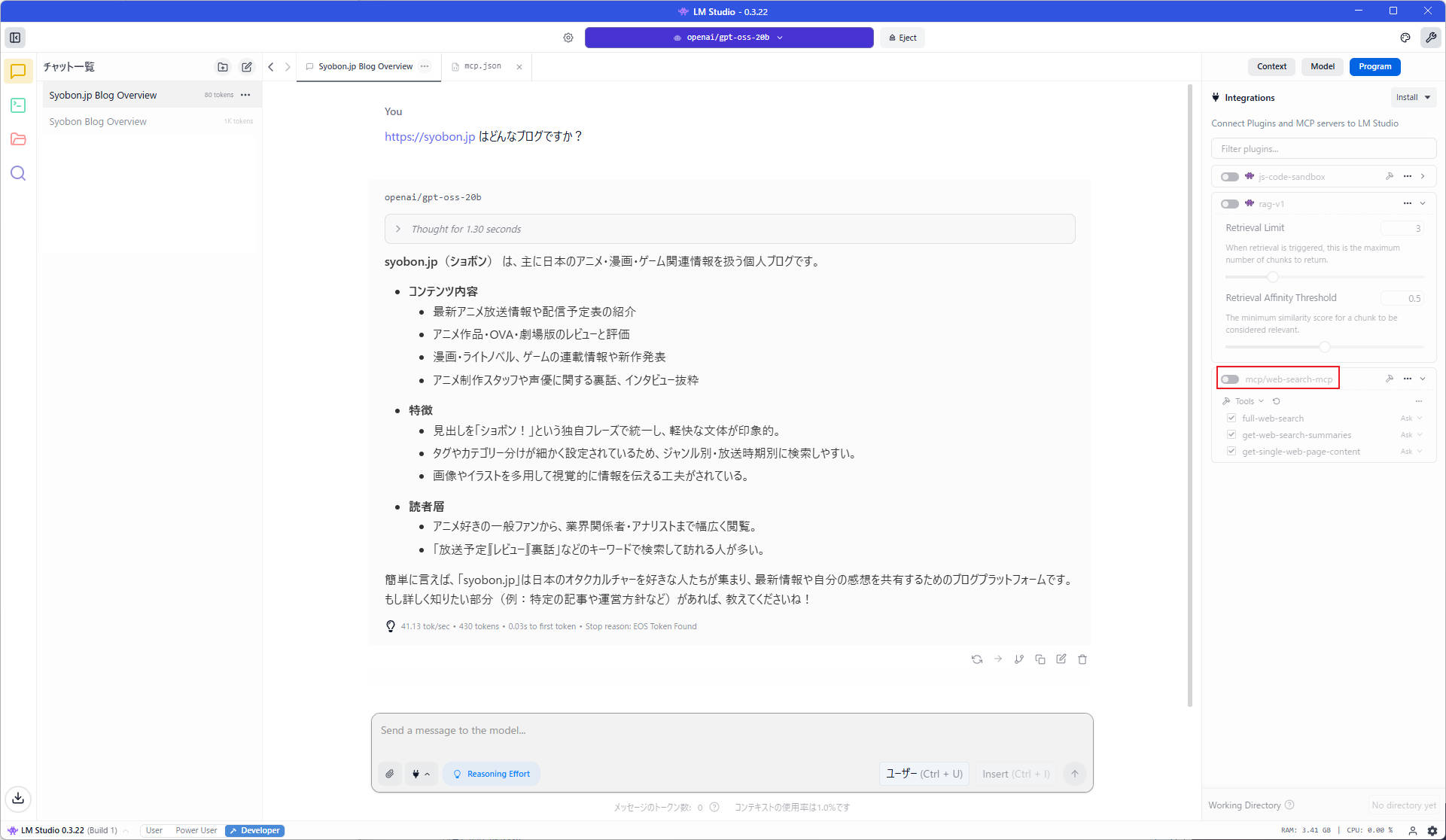Switch to the Syobon.jp Blog Overview tab
Image resolution: width=1446 pixels, height=840 pixels.
365,67
